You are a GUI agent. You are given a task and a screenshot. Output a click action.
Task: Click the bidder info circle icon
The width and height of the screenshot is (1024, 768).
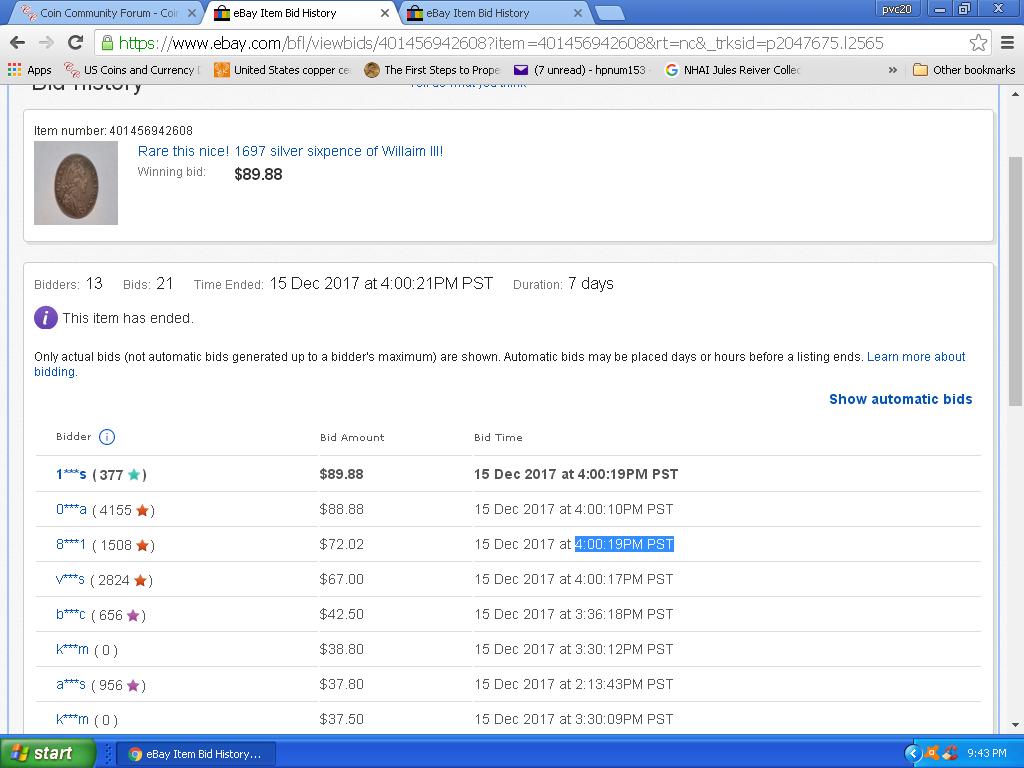106,437
